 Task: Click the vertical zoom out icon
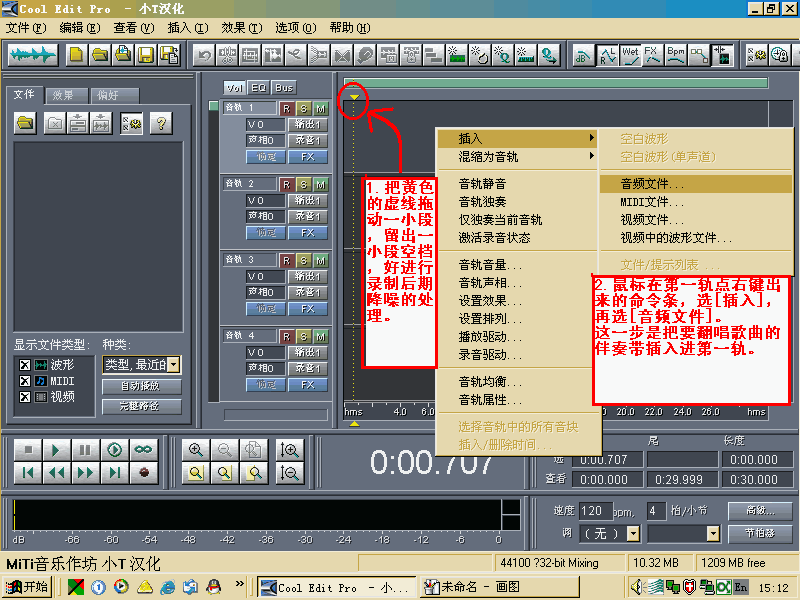289,473
